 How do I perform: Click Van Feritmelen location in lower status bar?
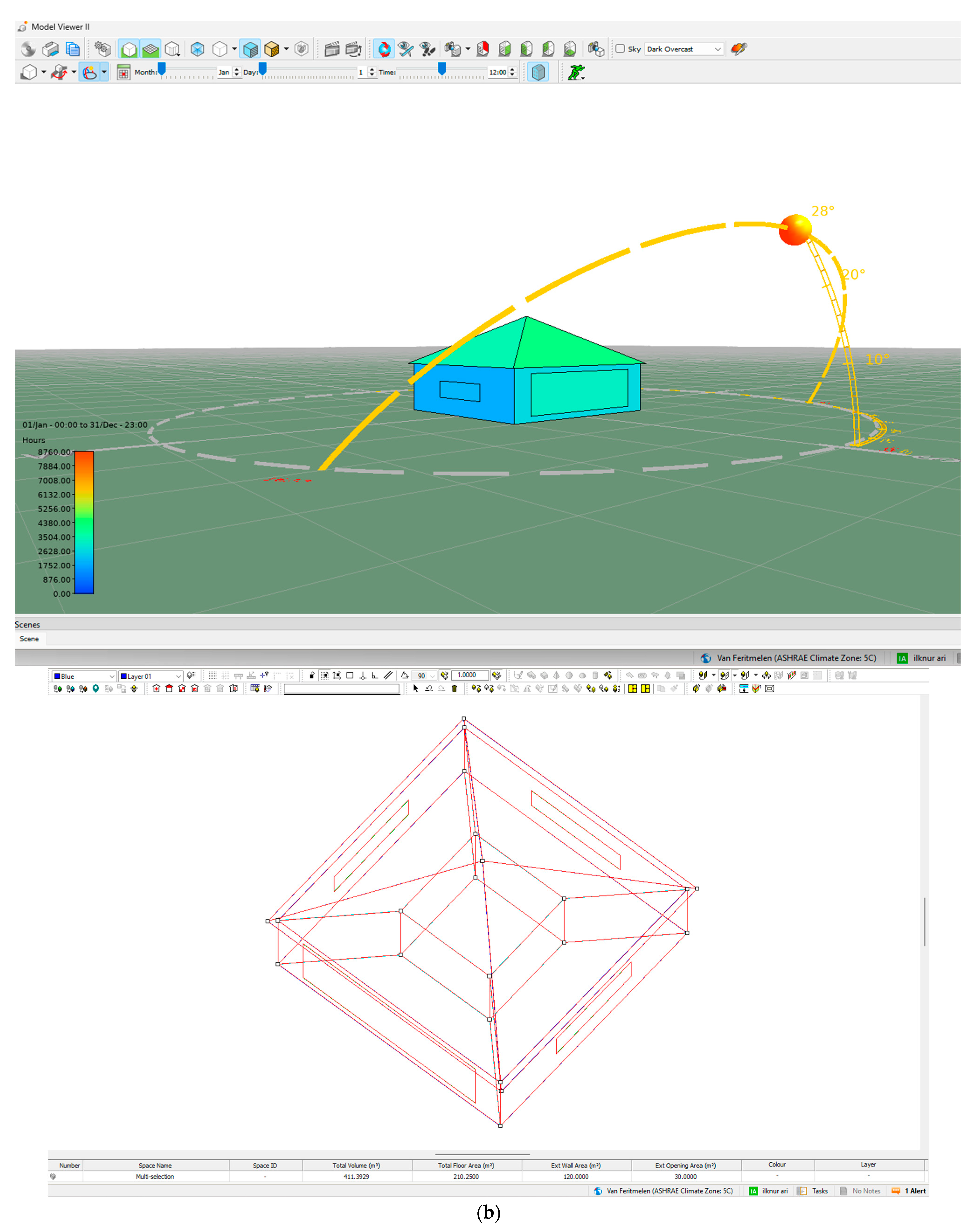pyautogui.click(x=663, y=1191)
